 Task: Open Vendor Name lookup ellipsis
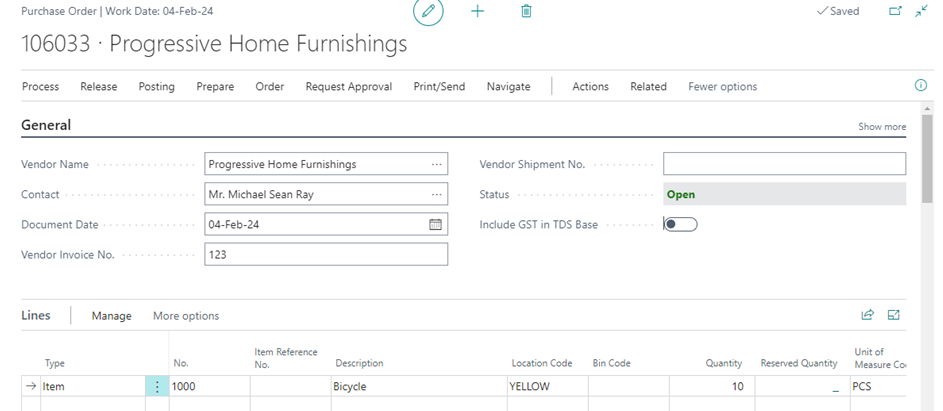coord(437,164)
